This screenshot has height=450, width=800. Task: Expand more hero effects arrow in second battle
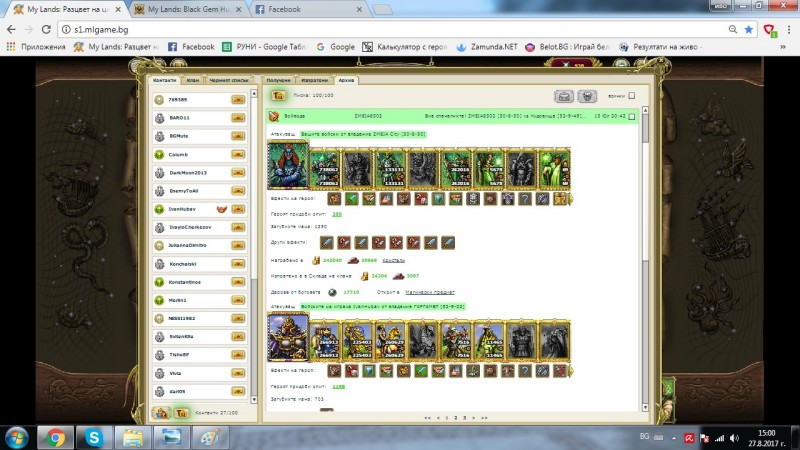571,371
